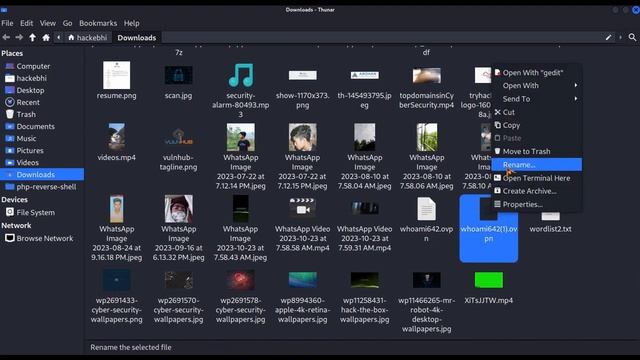Select WhatsApp Video 2023-10-23 7.59.31 AM thumbnail
The width and height of the screenshot is (640, 360).
click(x=364, y=208)
